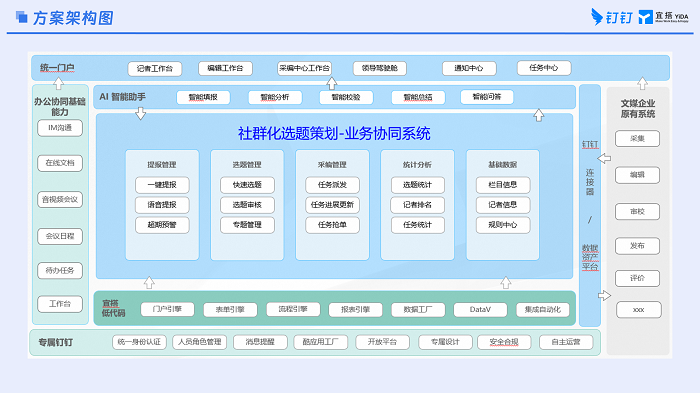Click the 统一身份认证 box

pos(139,342)
